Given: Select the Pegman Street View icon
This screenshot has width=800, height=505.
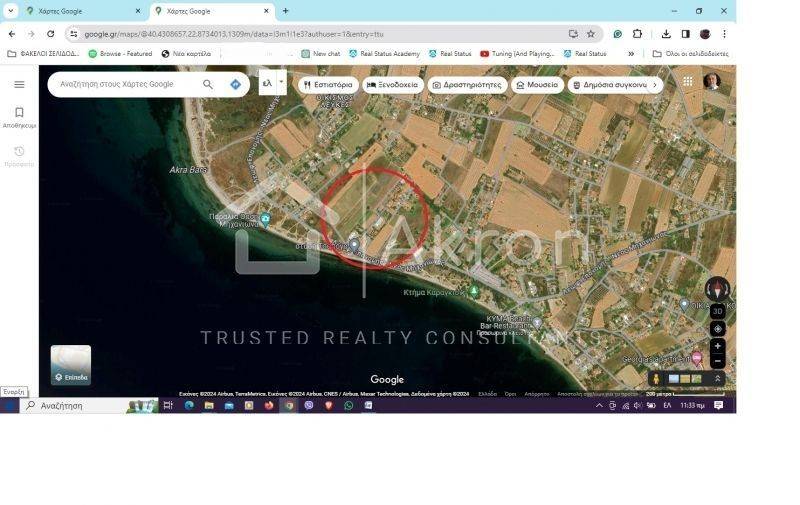Looking at the screenshot, I should (656, 379).
